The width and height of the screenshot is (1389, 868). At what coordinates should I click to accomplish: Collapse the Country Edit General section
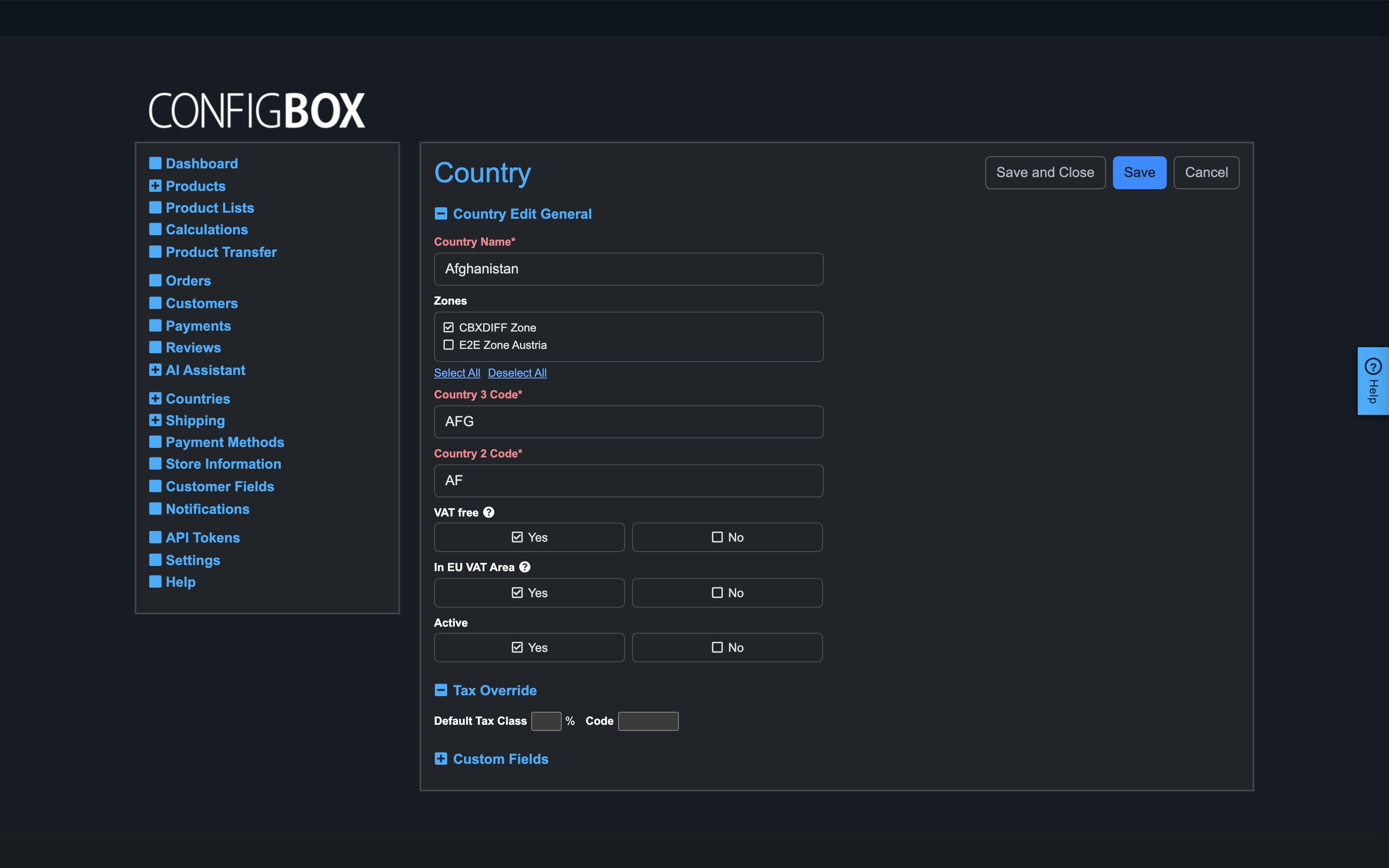(x=441, y=214)
